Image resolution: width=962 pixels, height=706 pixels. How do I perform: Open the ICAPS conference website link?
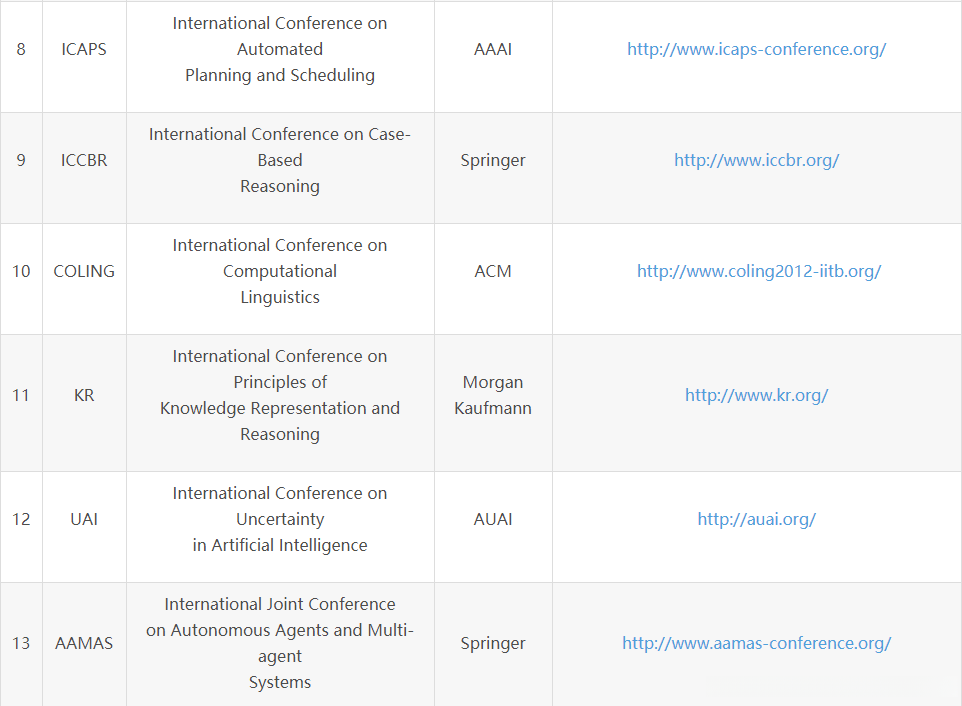(756, 49)
